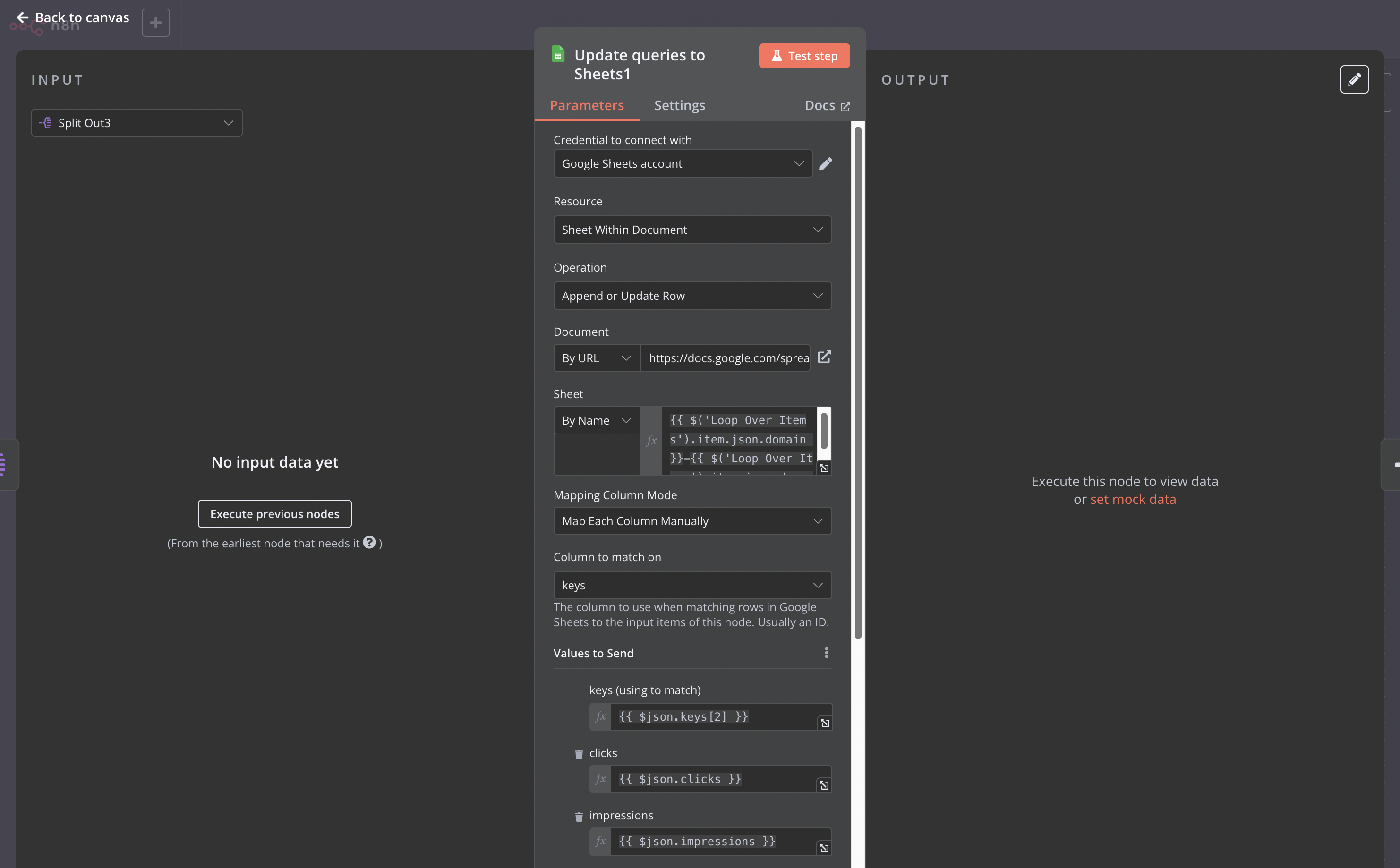Click the set mock data link
This screenshot has width=1400, height=868.
tap(1133, 499)
